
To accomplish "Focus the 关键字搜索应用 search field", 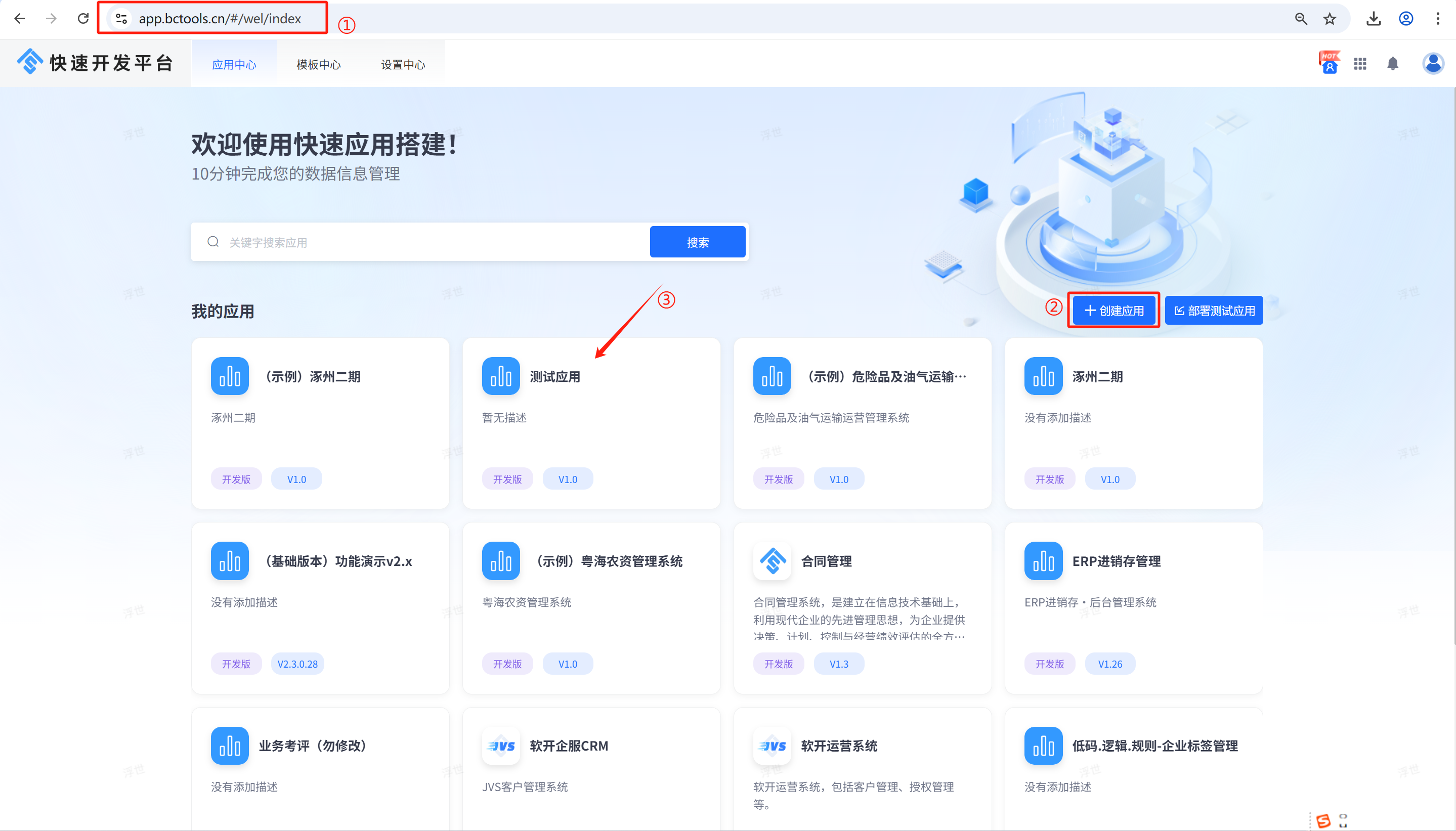I will tap(421, 242).
